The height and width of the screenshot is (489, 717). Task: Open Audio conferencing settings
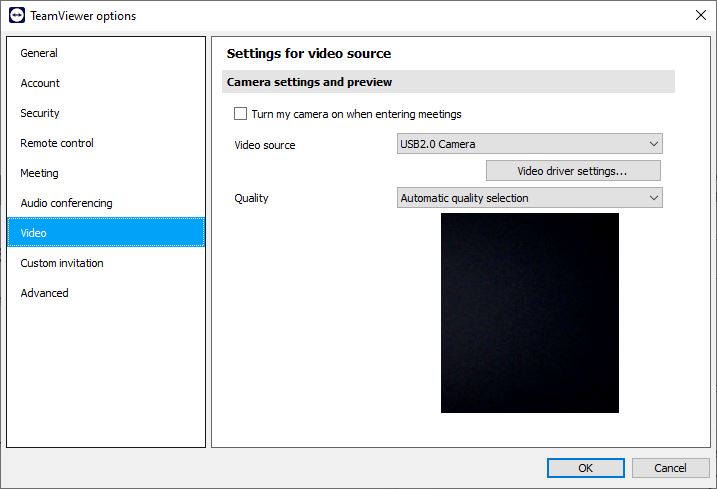(x=106, y=203)
